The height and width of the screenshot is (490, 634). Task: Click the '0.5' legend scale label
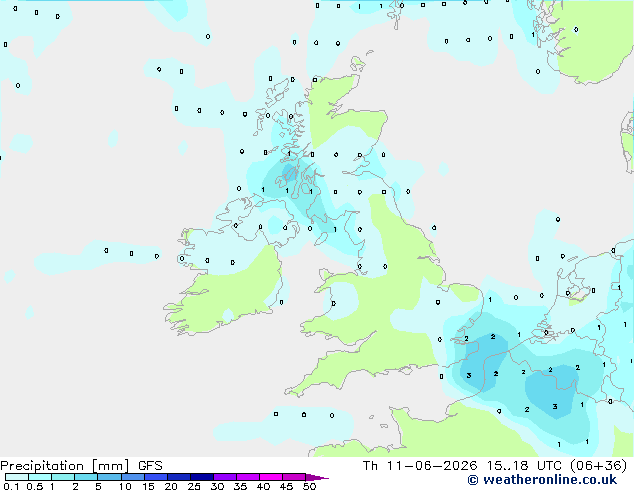pyautogui.click(x=35, y=486)
